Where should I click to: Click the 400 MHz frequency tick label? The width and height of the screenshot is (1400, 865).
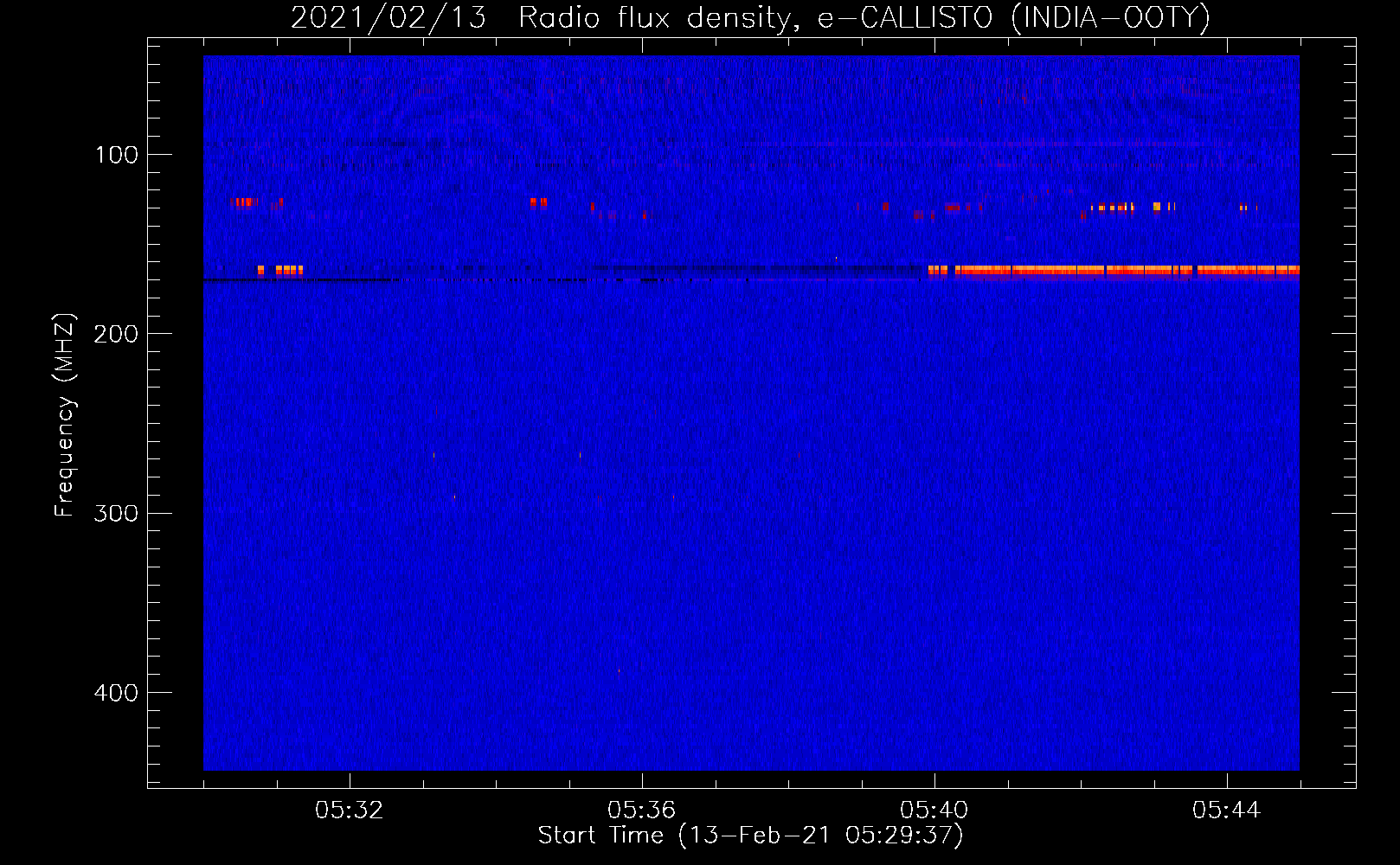tap(117, 693)
